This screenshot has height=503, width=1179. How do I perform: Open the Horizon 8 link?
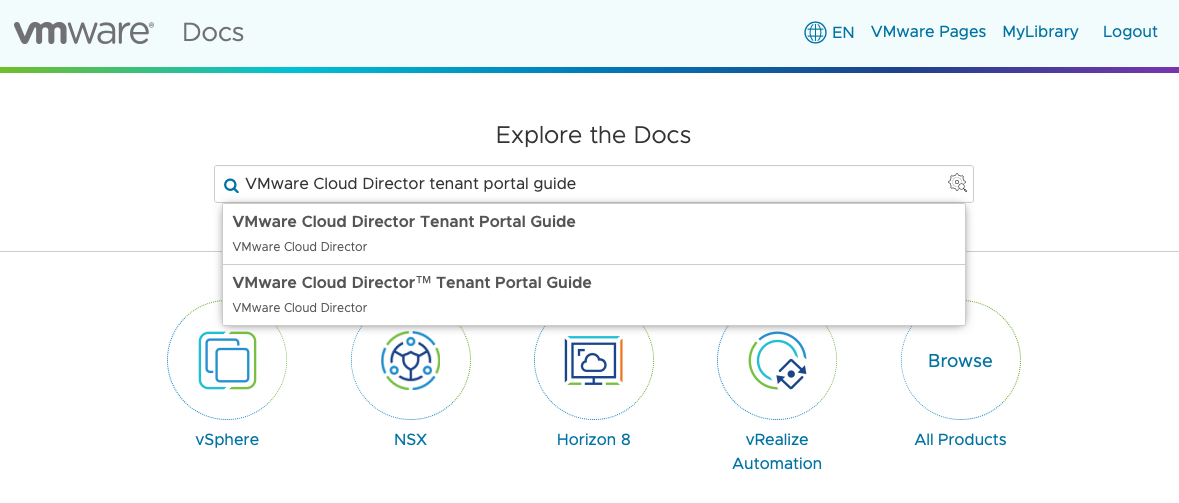593,439
